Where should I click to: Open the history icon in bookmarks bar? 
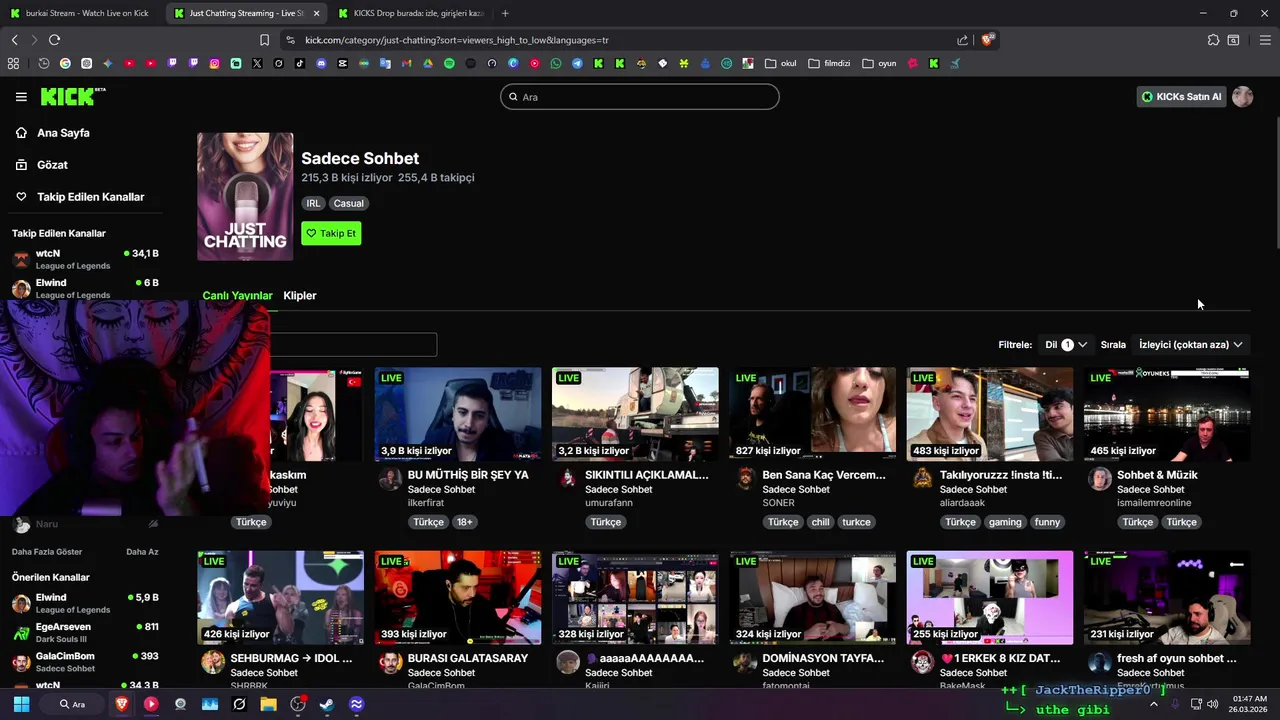tap(44, 63)
